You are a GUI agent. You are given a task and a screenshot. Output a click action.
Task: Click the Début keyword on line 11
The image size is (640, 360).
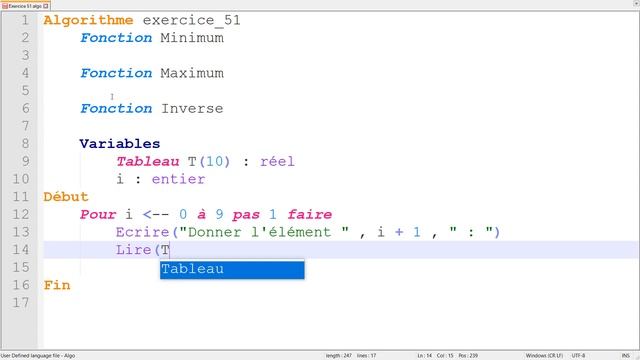point(66,197)
